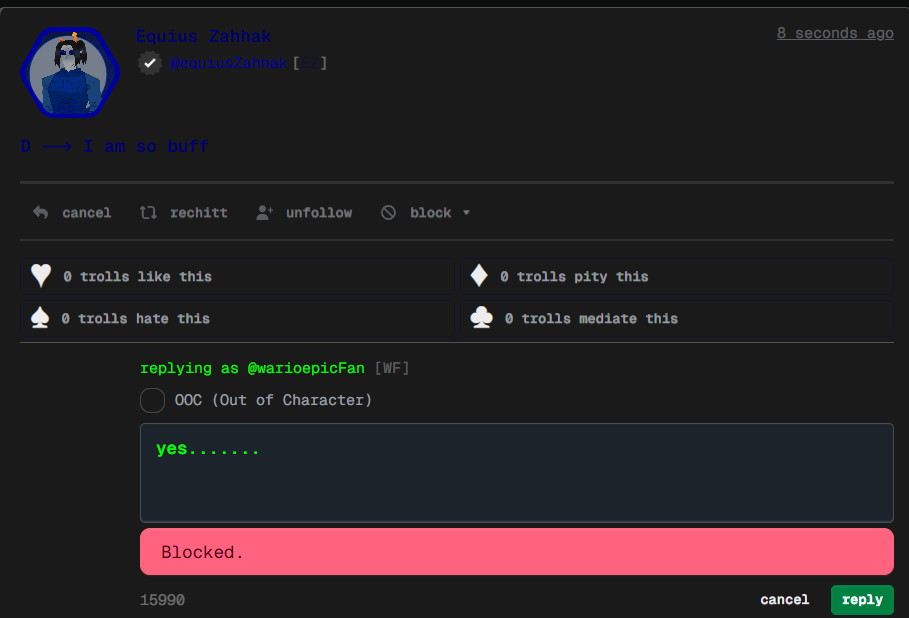Click the '8 seconds ago' timestamp
Viewport: 909px width, 618px height.
point(834,33)
